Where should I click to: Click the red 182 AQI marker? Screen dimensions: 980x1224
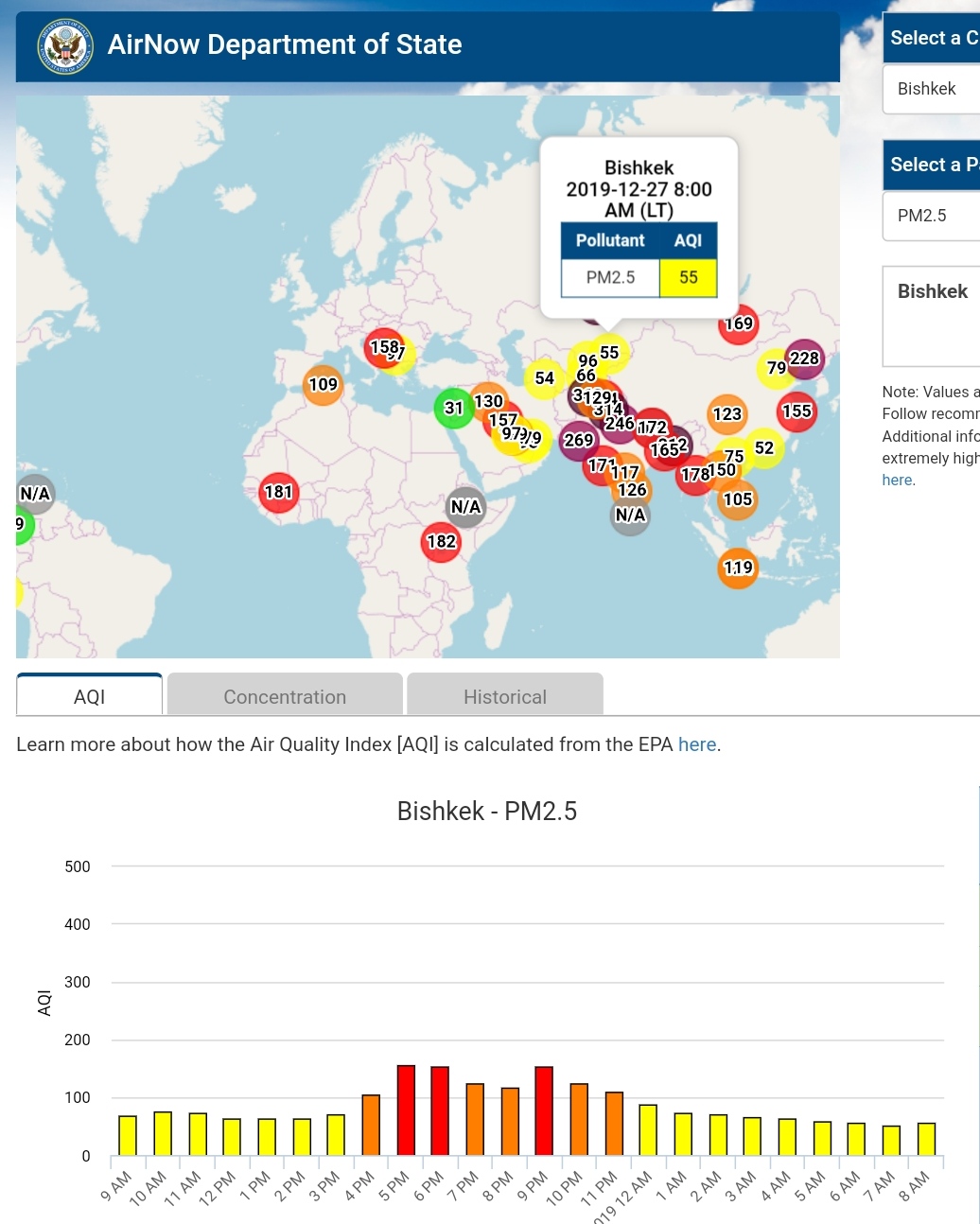coord(441,542)
